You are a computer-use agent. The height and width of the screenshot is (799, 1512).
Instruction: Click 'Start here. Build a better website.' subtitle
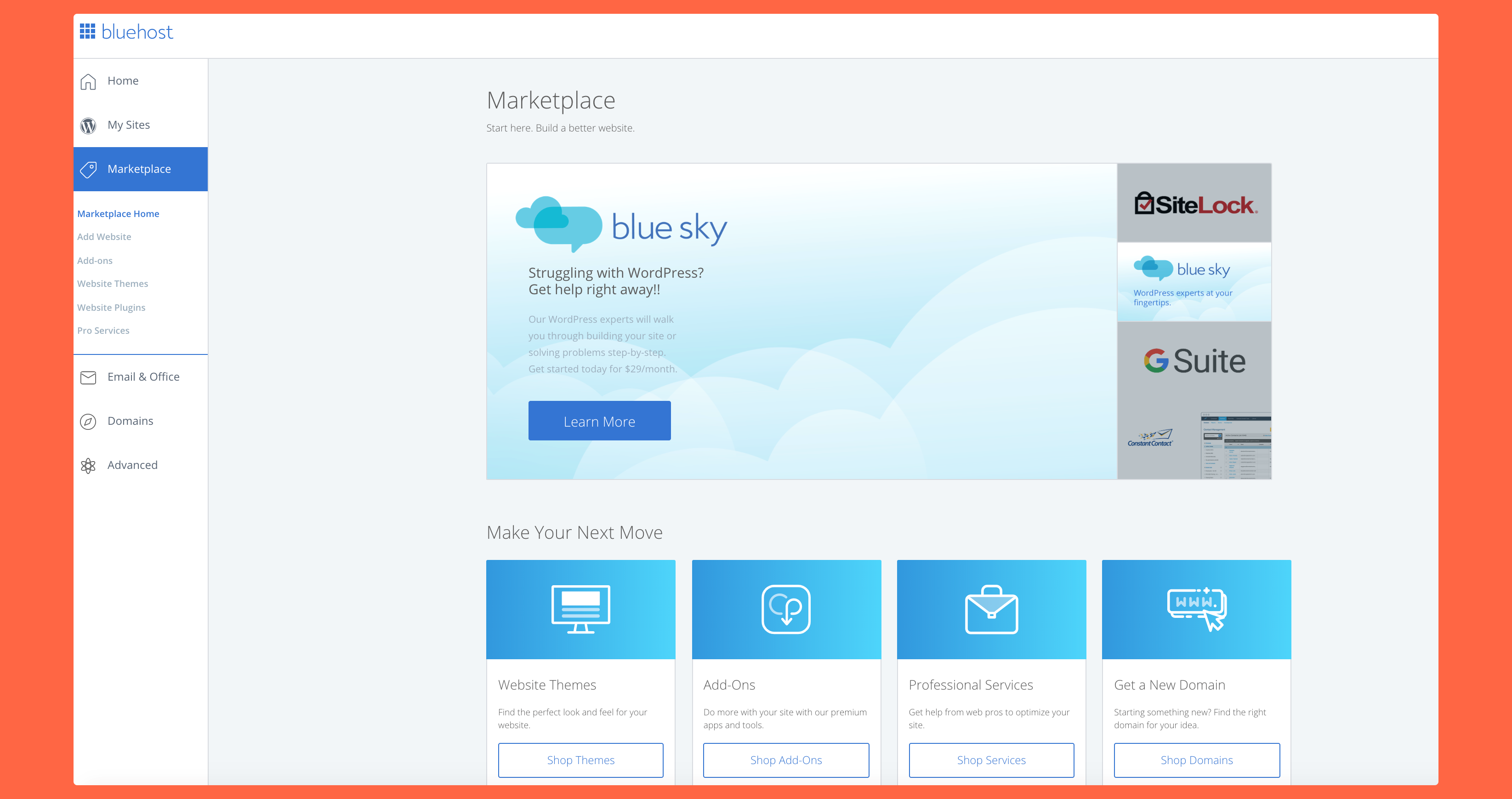(x=561, y=128)
